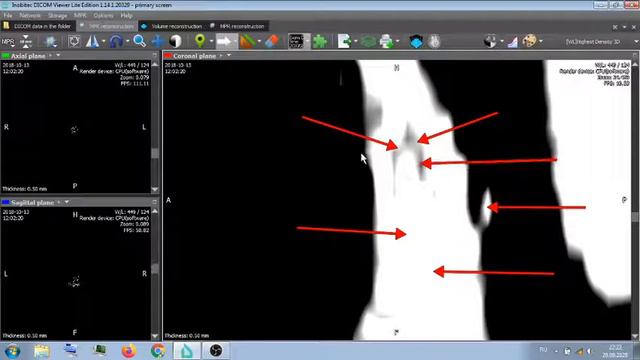The width and height of the screenshot is (640, 360).
Task: Click the blurred star settings icon
Action: (x=51, y=41)
